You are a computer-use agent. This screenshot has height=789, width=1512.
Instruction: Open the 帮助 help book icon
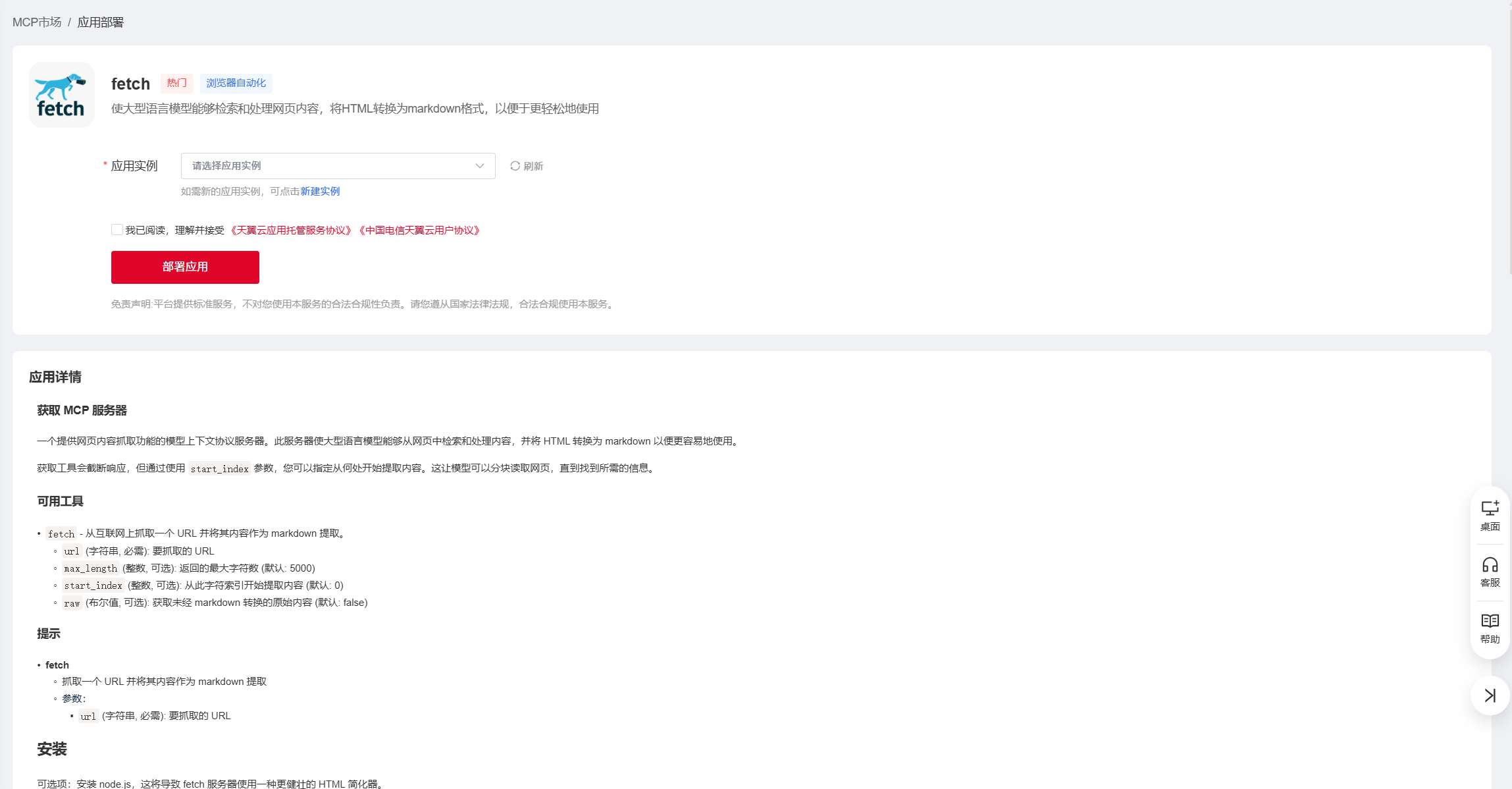[x=1490, y=628]
